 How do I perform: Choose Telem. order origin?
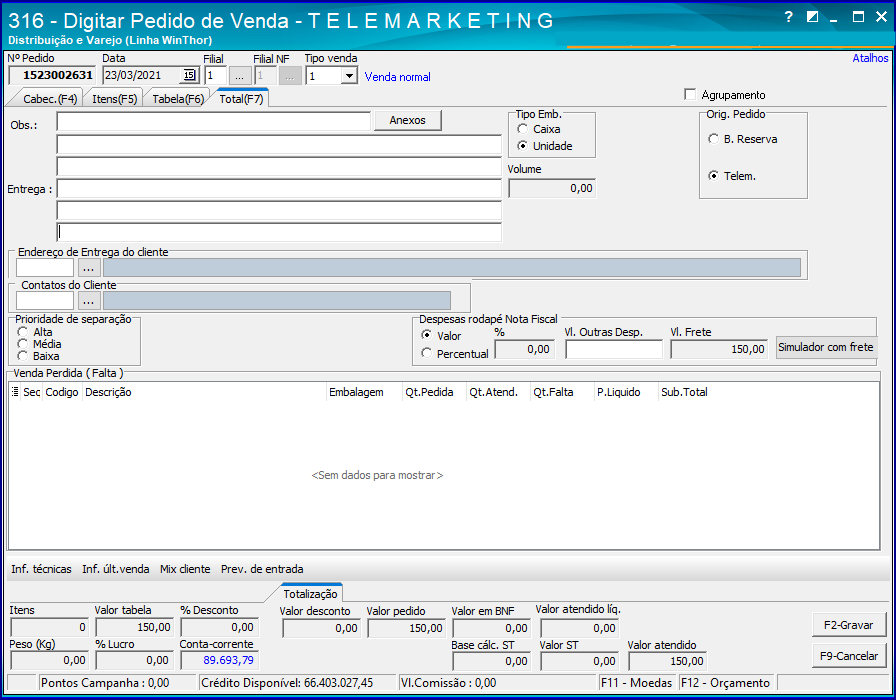pyautogui.click(x=713, y=176)
